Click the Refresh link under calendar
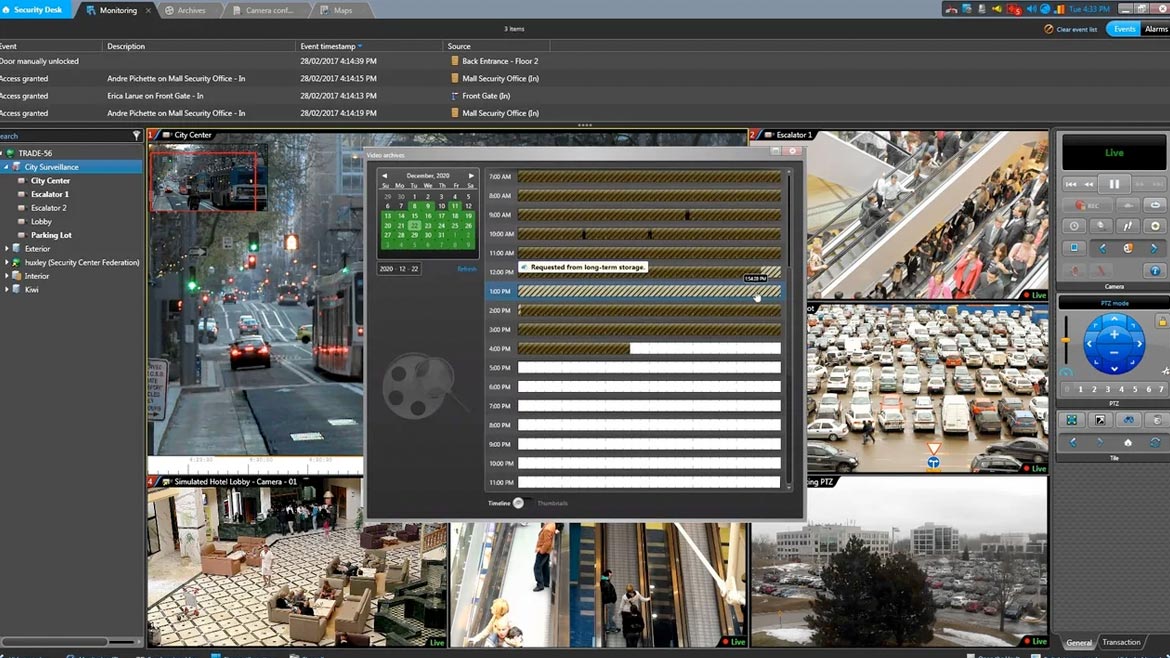 tap(466, 269)
